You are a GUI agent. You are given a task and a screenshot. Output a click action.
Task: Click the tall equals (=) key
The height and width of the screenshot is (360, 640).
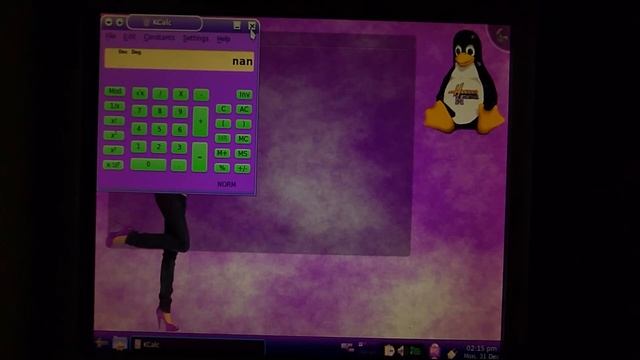[x=200, y=157]
